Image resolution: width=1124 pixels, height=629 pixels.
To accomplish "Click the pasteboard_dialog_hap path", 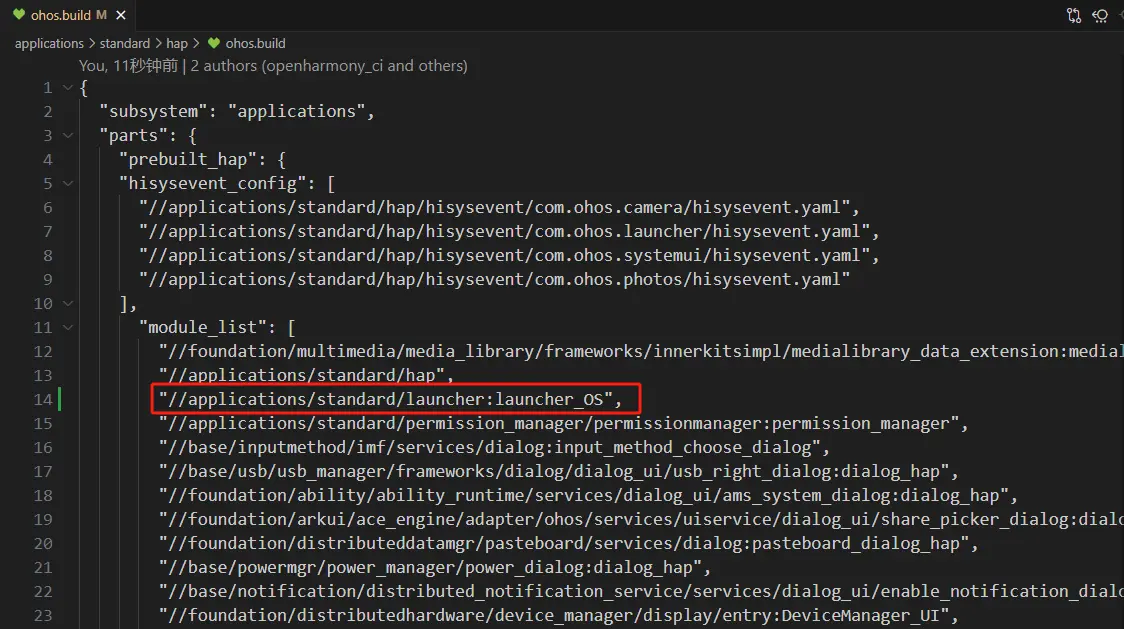I will click(x=564, y=544).
